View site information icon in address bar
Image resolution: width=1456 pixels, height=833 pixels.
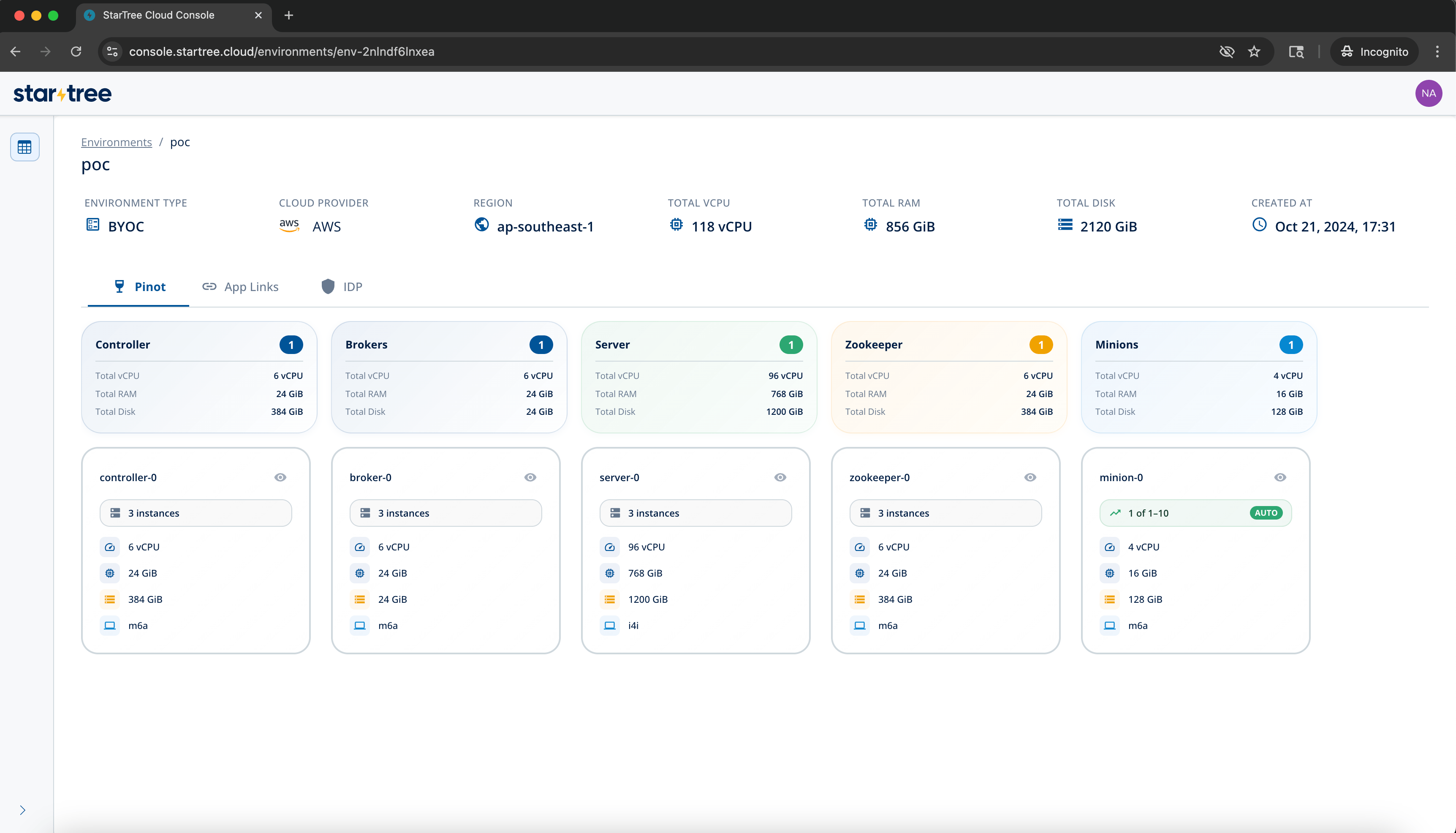coord(113,52)
